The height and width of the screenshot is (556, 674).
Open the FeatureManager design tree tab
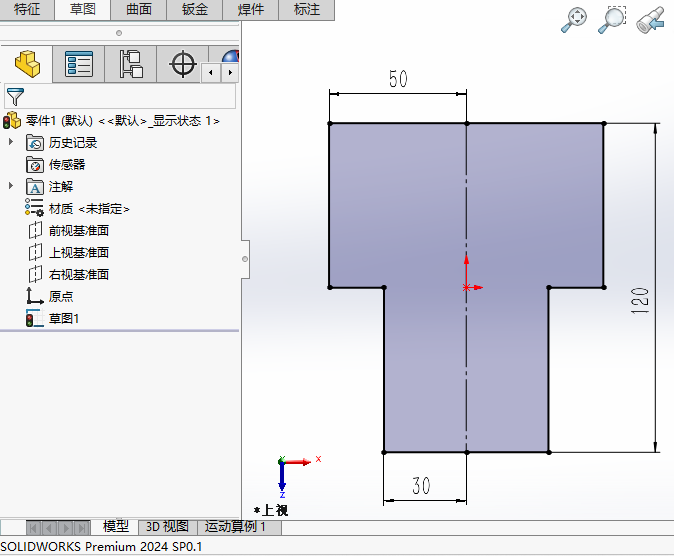tap(27, 64)
